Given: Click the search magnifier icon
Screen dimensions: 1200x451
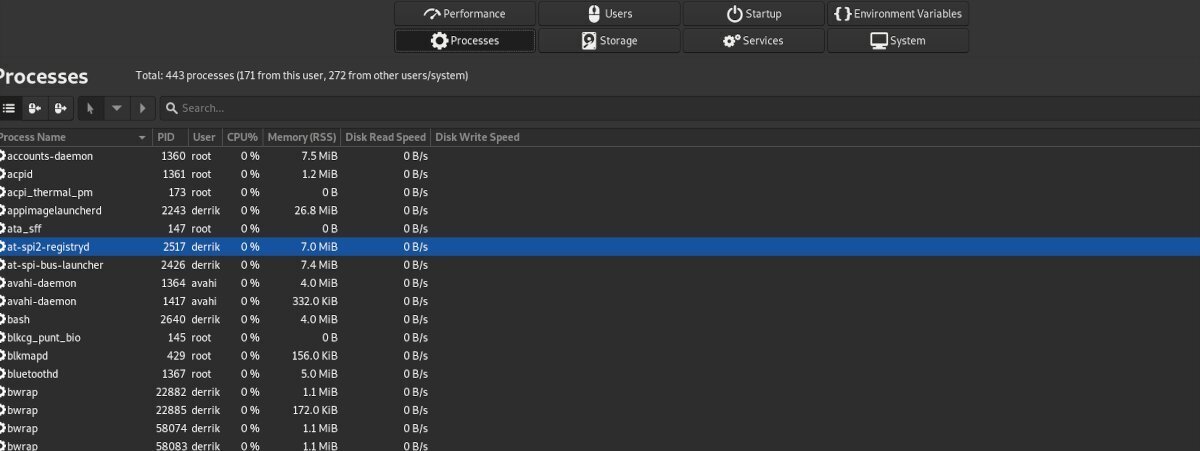Looking at the screenshot, I should (171, 108).
